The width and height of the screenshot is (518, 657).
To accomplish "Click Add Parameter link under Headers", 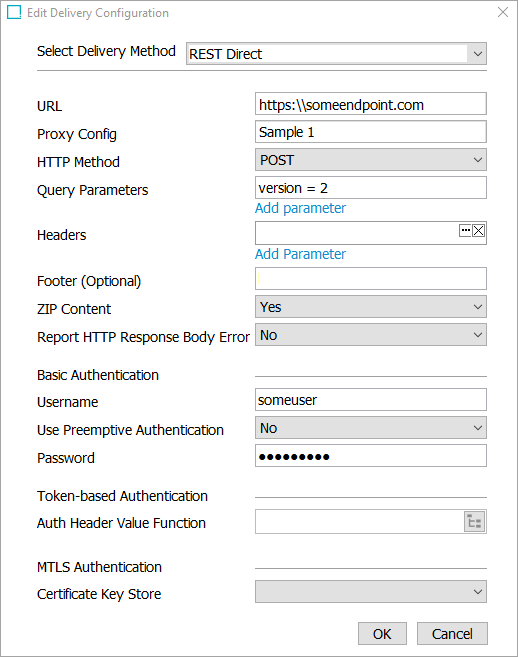I will pos(300,254).
